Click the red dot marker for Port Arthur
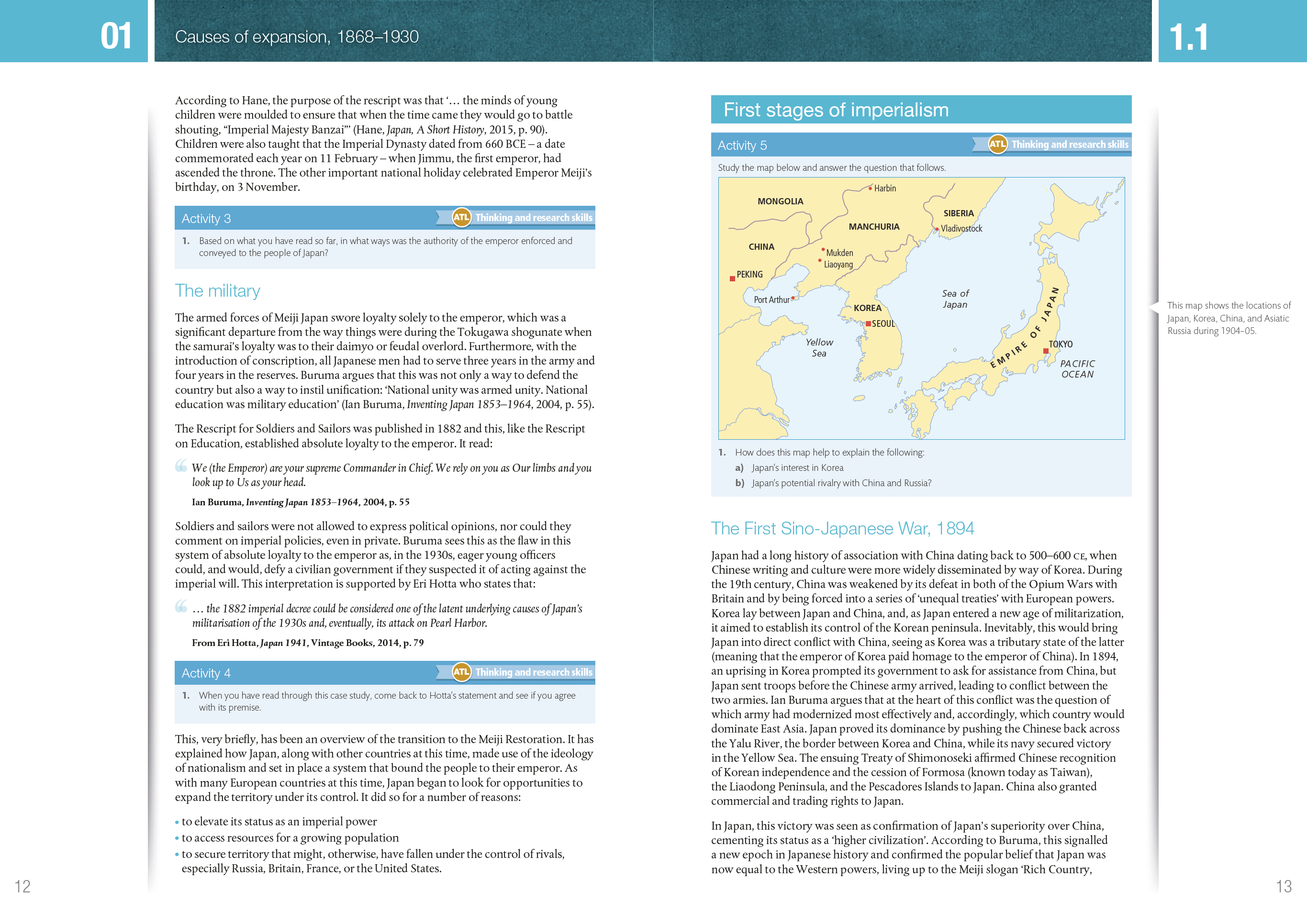The height and width of the screenshot is (924, 1307). point(793,298)
